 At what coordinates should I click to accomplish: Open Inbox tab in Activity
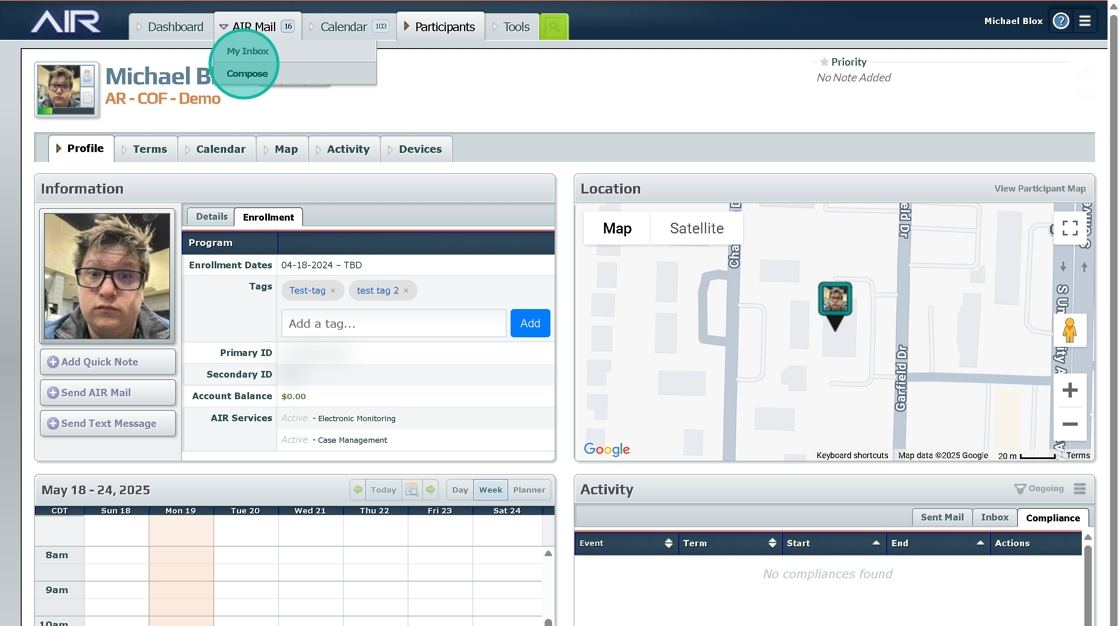coord(994,517)
